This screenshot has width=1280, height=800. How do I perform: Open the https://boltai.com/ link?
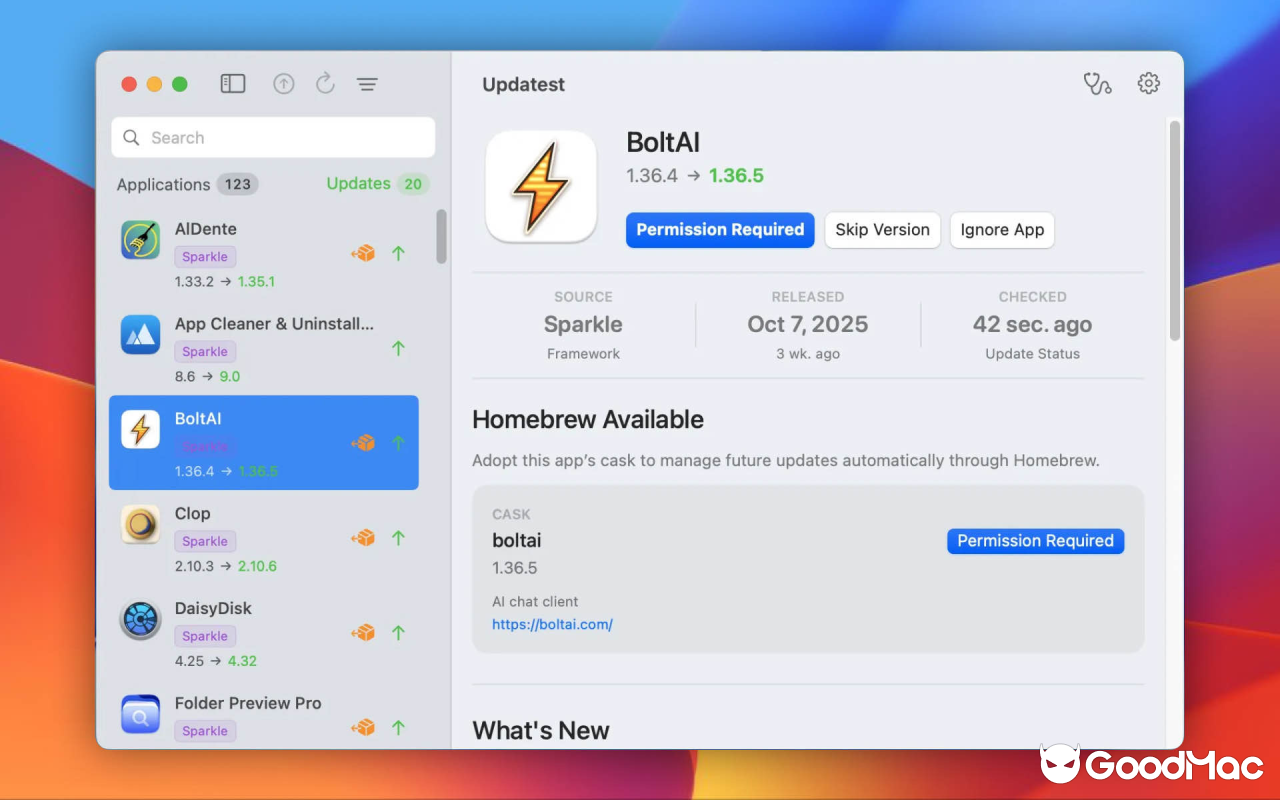tap(552, 622)
